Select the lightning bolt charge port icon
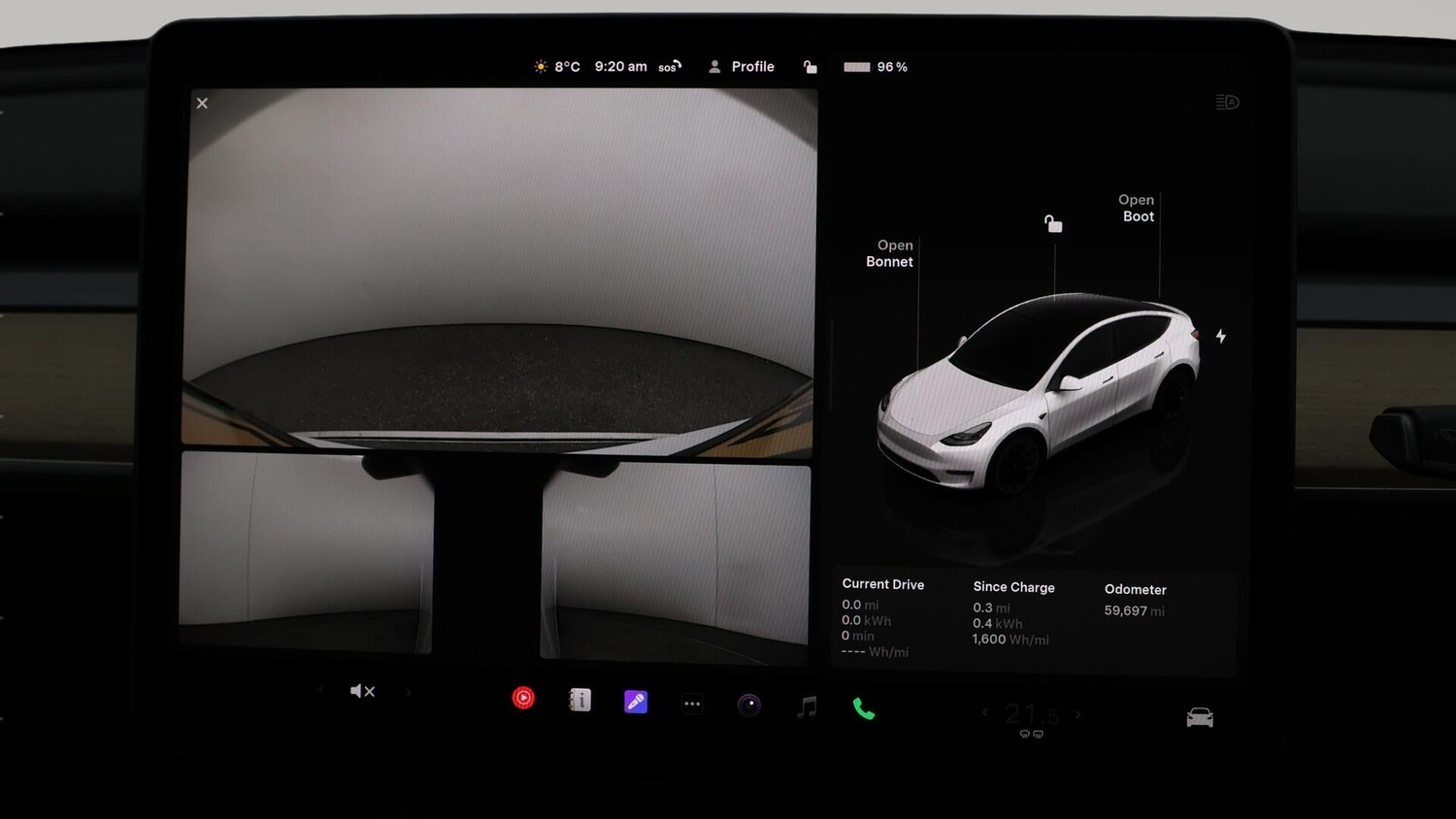1456x819 pixels. (1221, 337)
